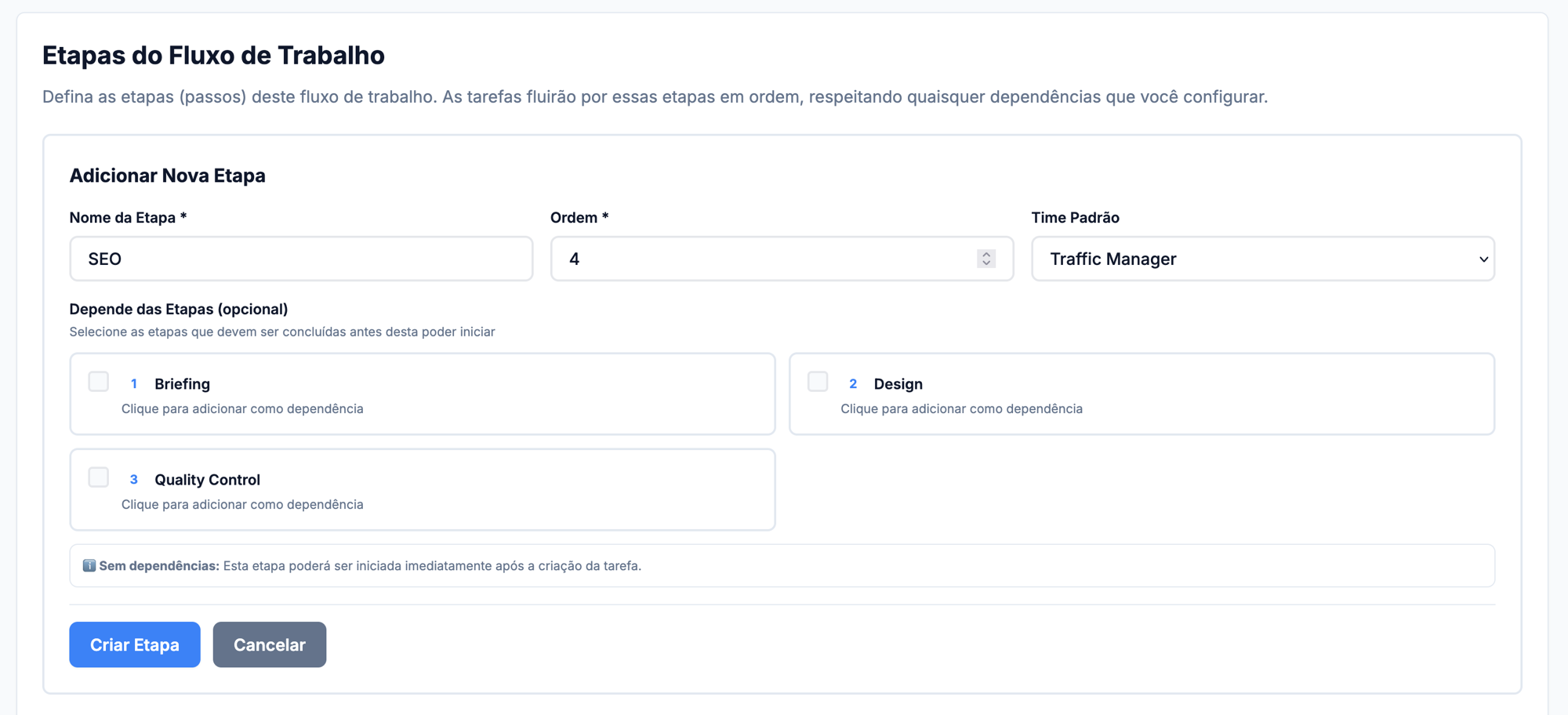Select the Design dependency card
The image size is (1568, 715).
coord(1142,394)
